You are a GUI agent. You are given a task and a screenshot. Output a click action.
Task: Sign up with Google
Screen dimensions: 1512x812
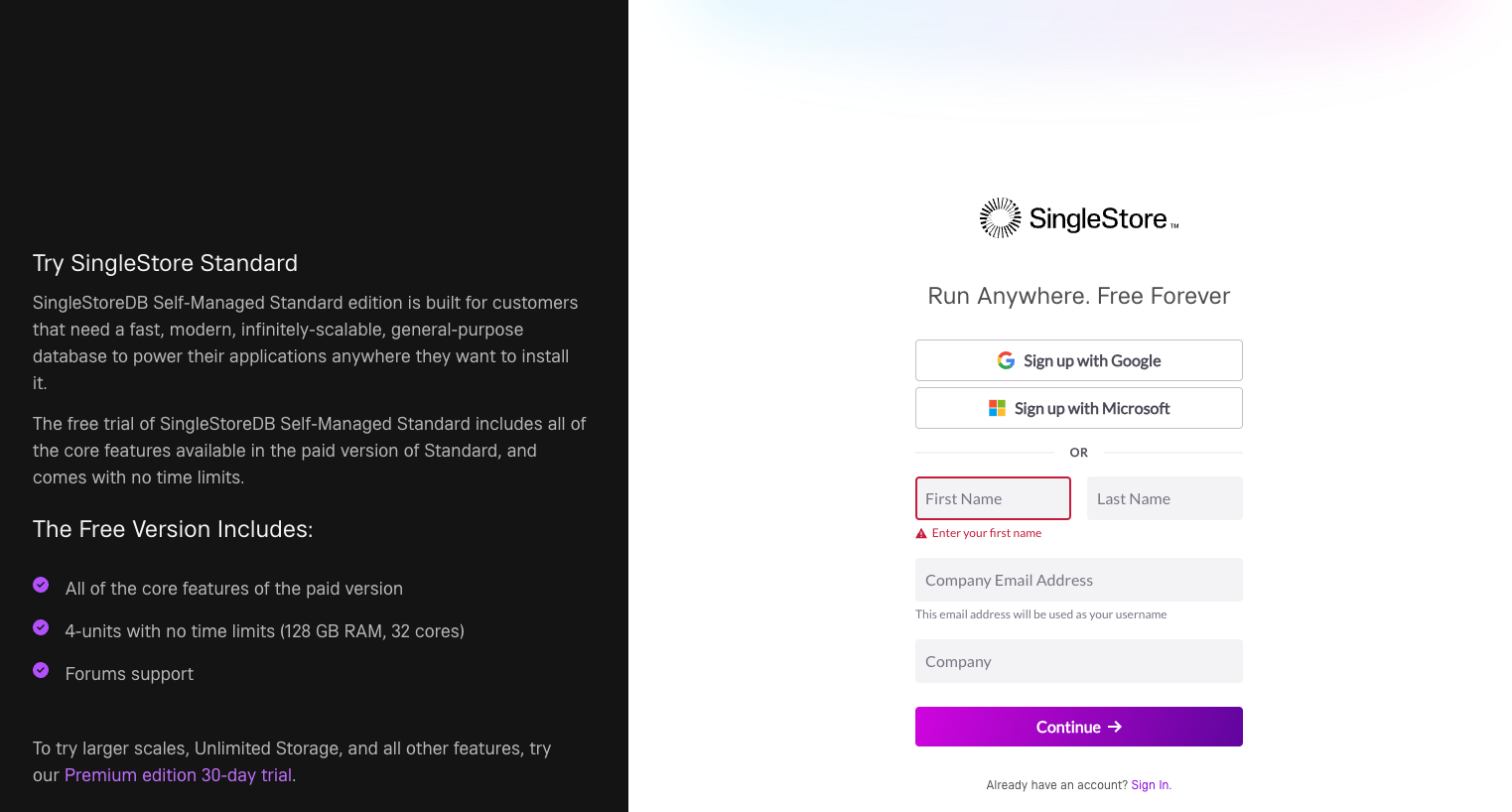[x=1079, y=360]
